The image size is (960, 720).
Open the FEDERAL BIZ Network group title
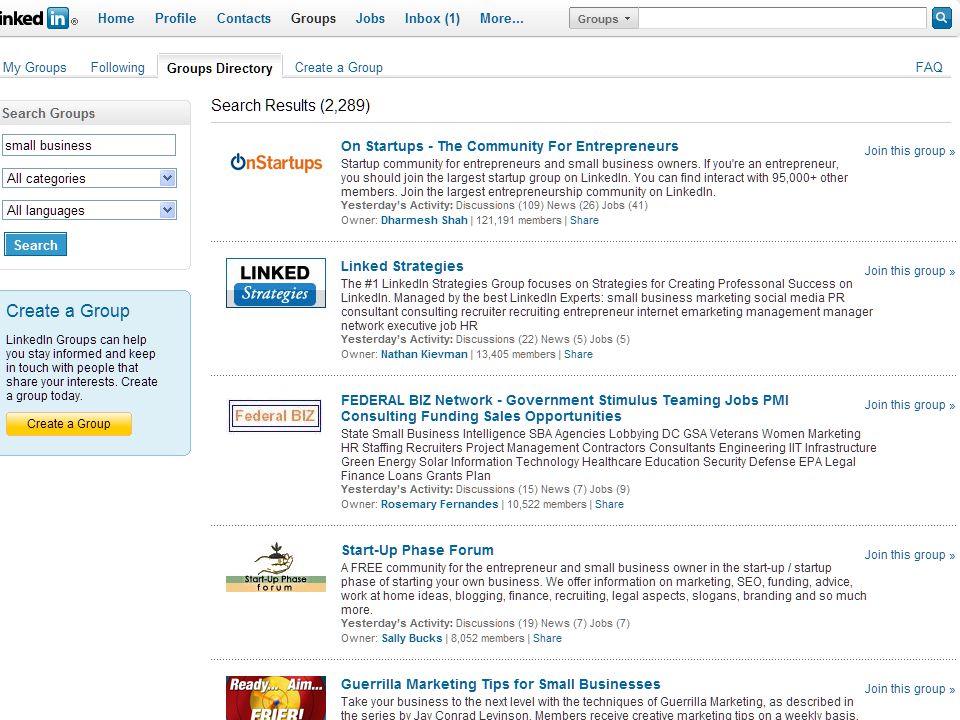[x=564, y=408]
